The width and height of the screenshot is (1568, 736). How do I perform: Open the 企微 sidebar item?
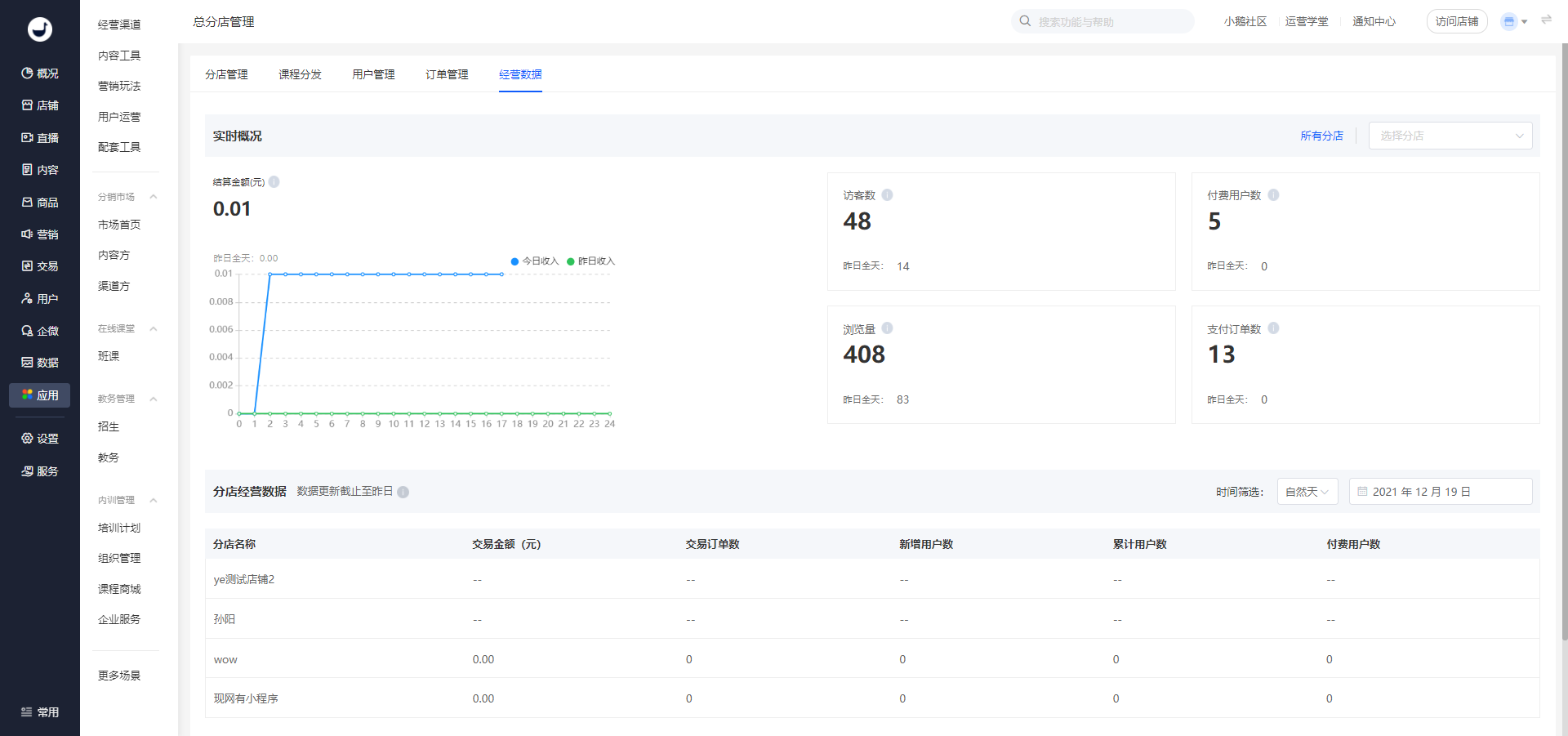(x=39, y=331)
